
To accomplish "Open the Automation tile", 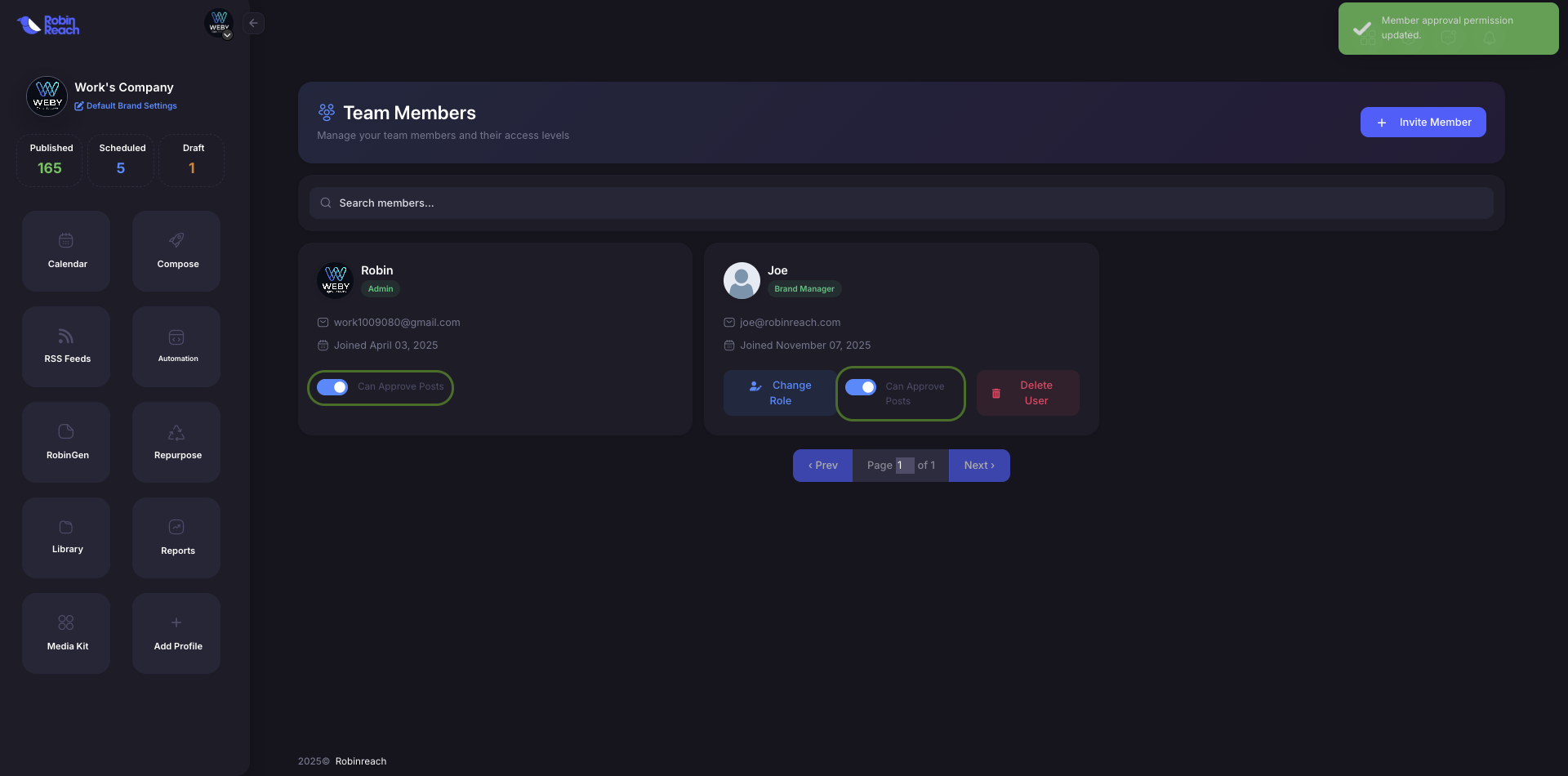I will point(176,346).
